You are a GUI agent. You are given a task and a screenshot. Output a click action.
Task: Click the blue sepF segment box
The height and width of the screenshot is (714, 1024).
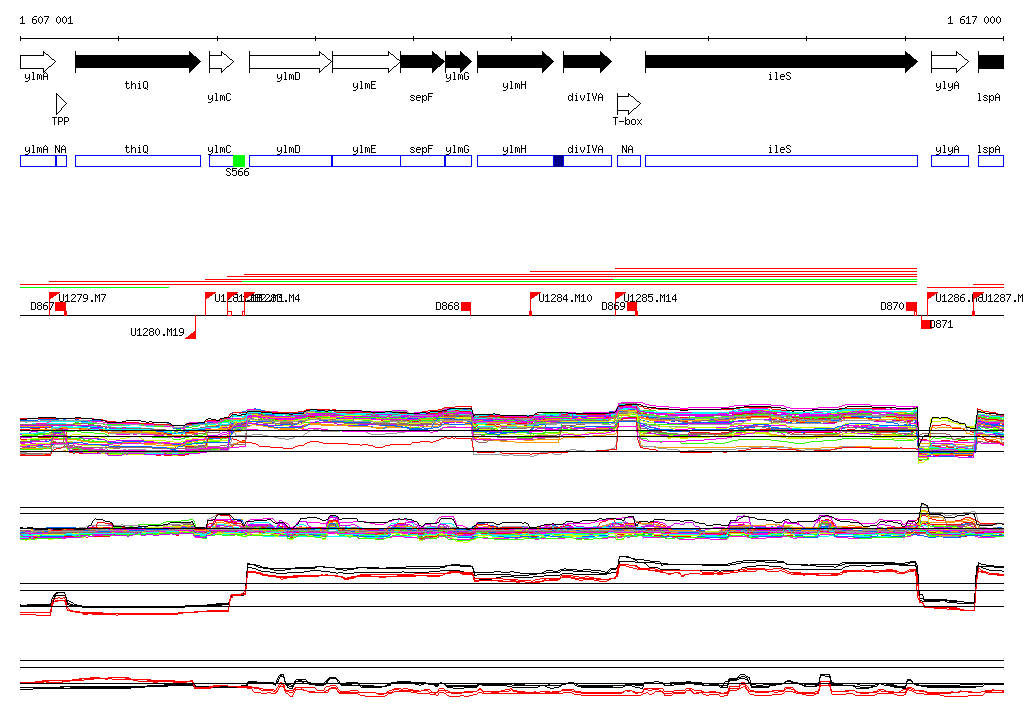423,161
